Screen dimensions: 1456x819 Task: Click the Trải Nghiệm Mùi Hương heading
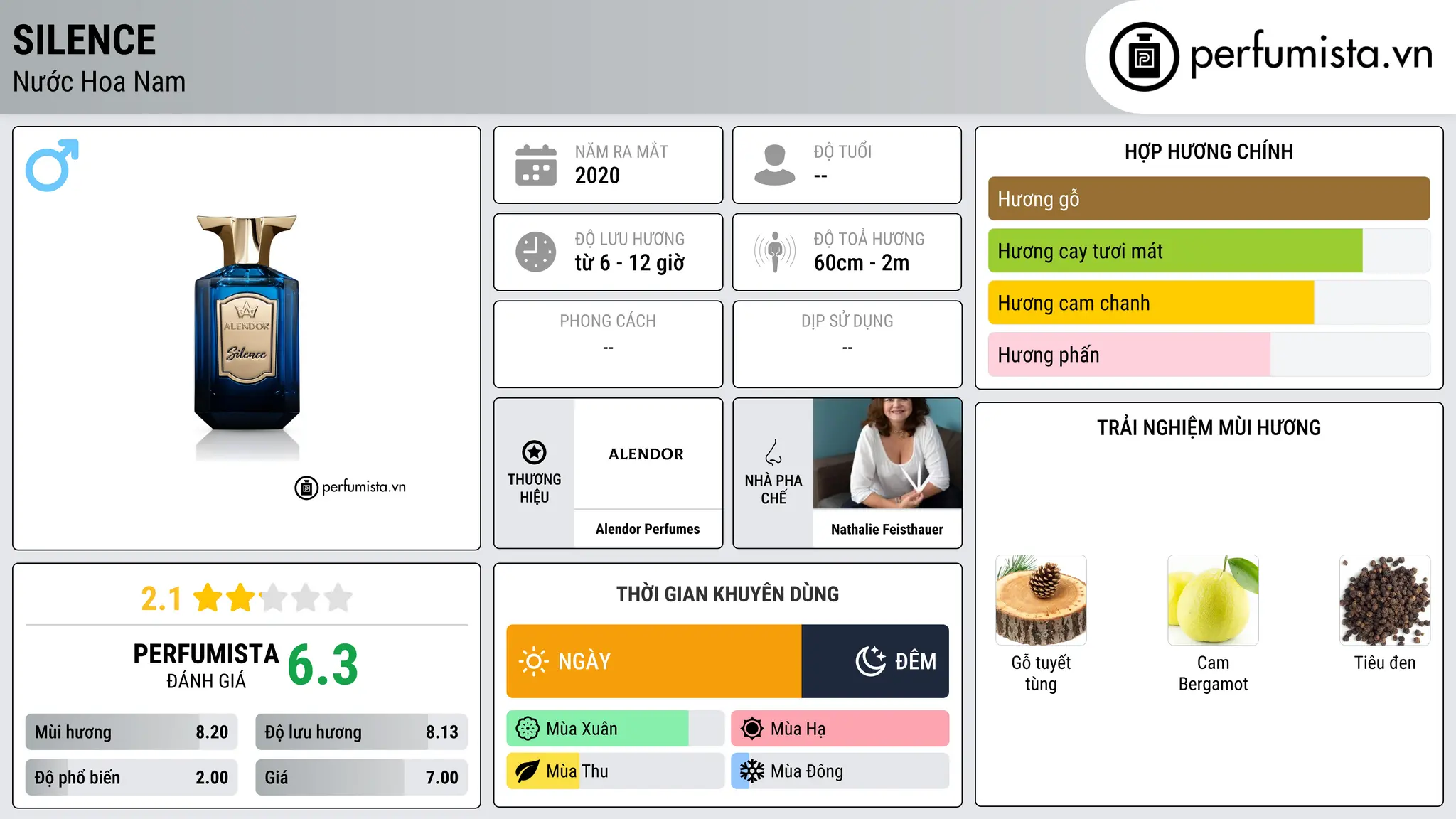click(x=1209, y=427)
